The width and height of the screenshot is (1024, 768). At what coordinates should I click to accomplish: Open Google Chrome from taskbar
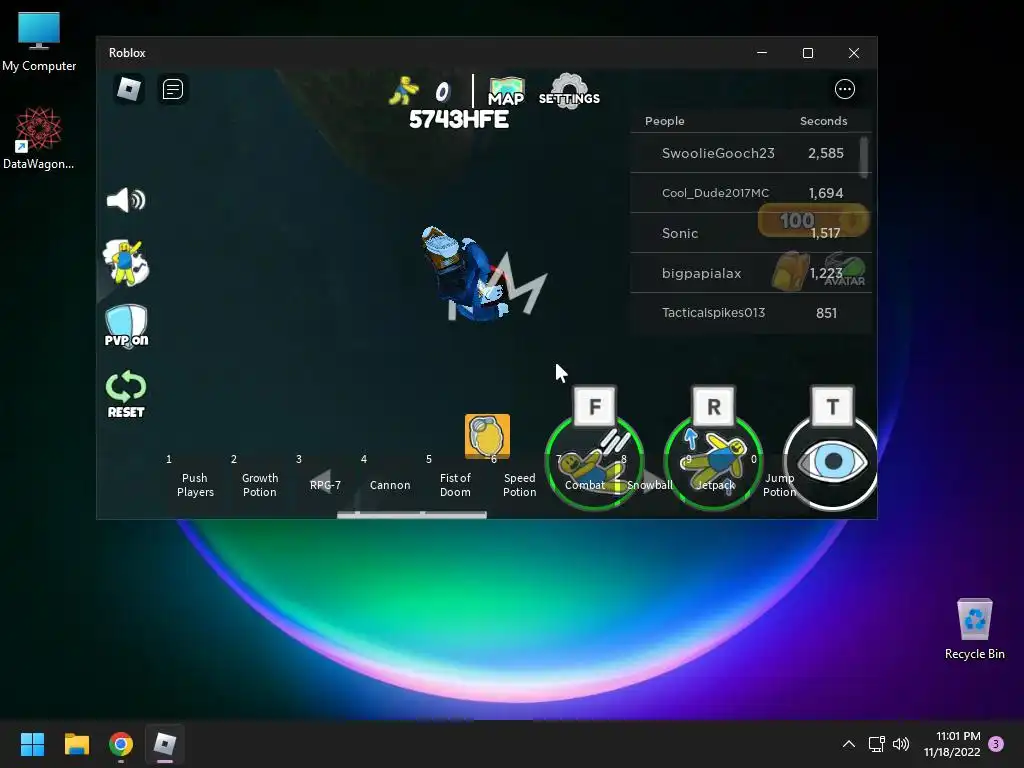(121, 744)
